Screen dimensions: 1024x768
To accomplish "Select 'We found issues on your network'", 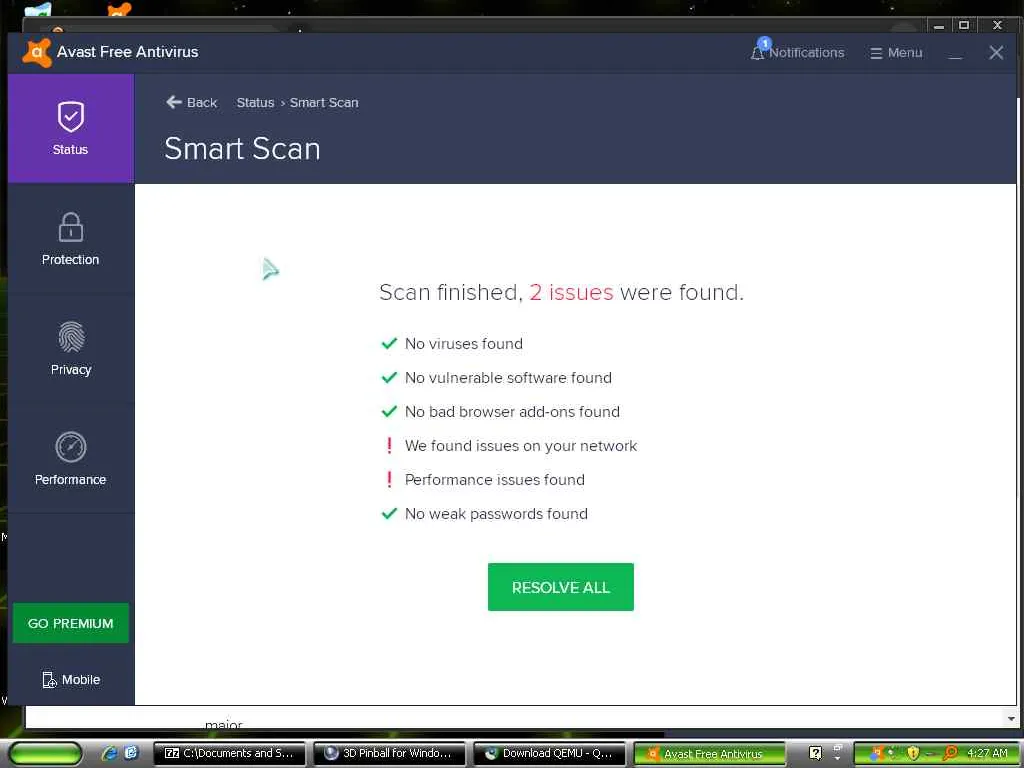I will pos(520,445).
